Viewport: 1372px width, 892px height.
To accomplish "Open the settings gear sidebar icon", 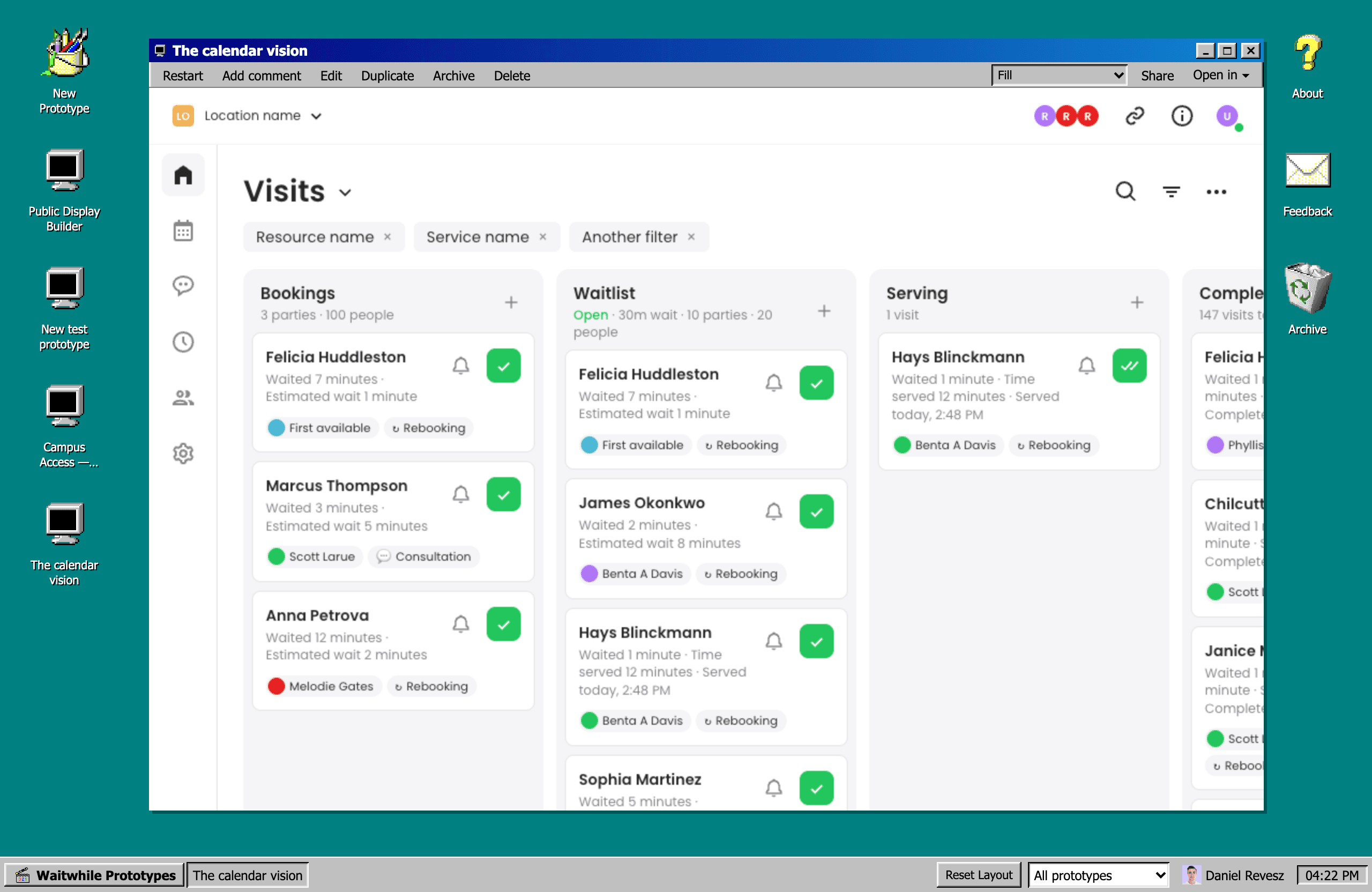I will pyautogui.click(x=183, y=454).
